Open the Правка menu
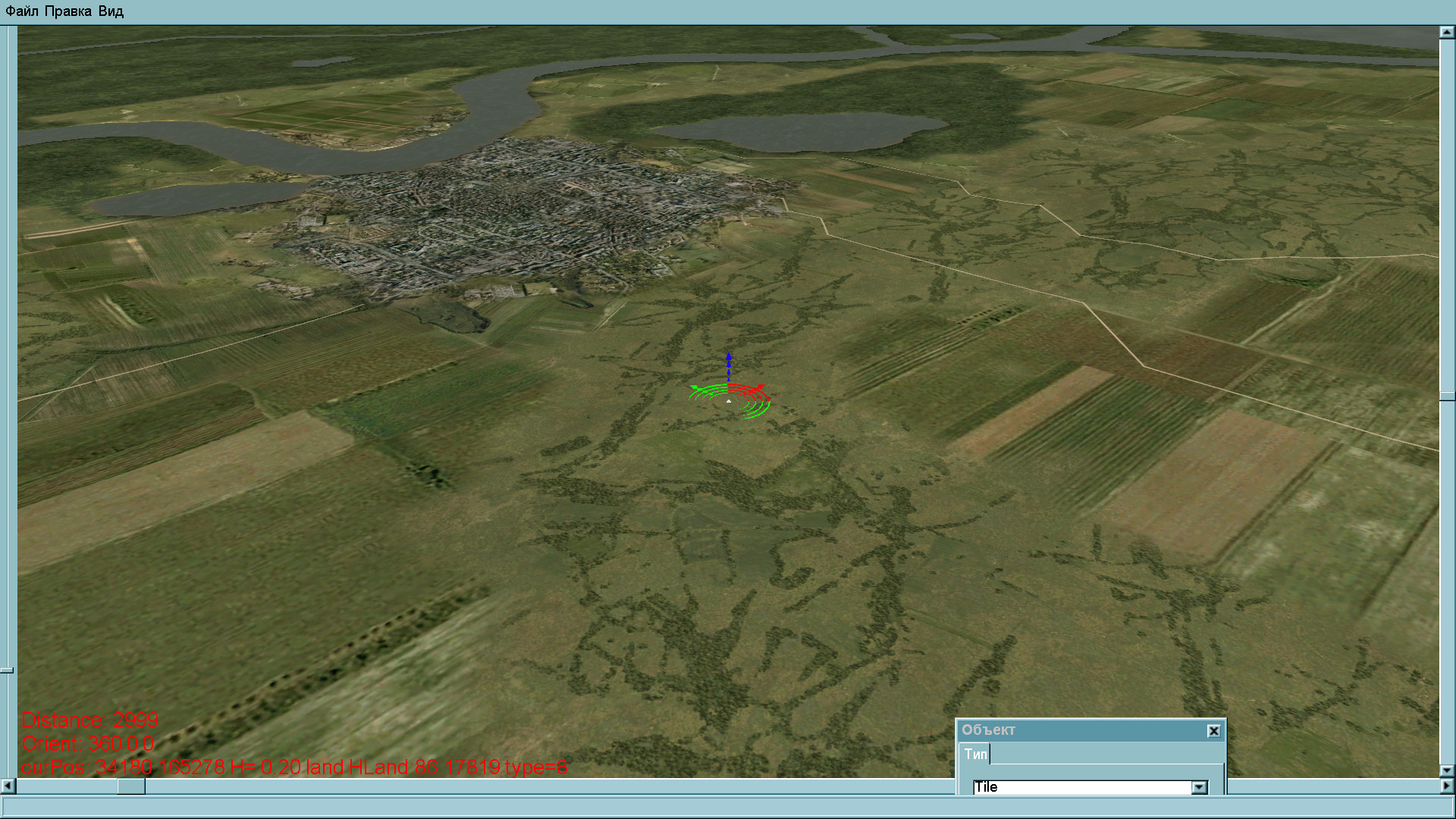Viewport: 1456px width, 819px height. [x=67, y=11]
